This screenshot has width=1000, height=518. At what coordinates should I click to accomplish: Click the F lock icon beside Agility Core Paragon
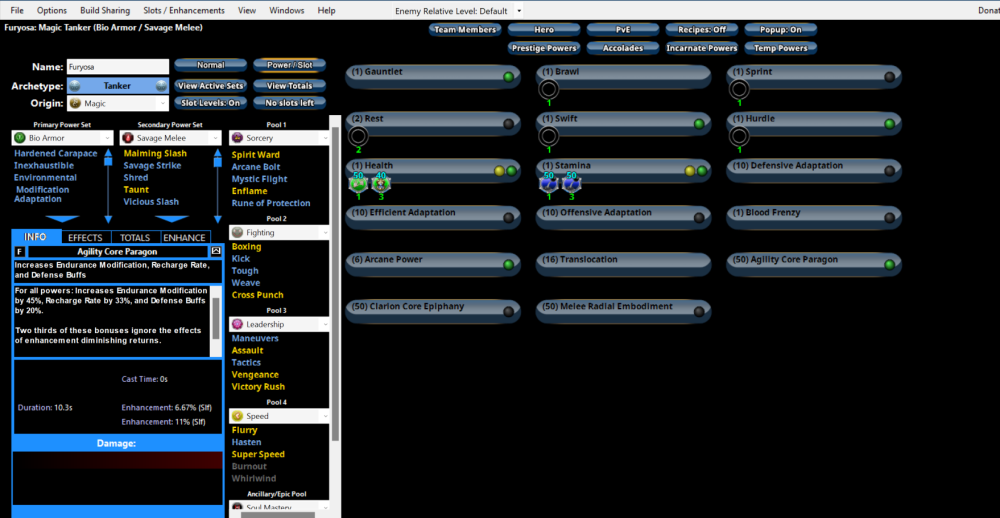(20, 252)
